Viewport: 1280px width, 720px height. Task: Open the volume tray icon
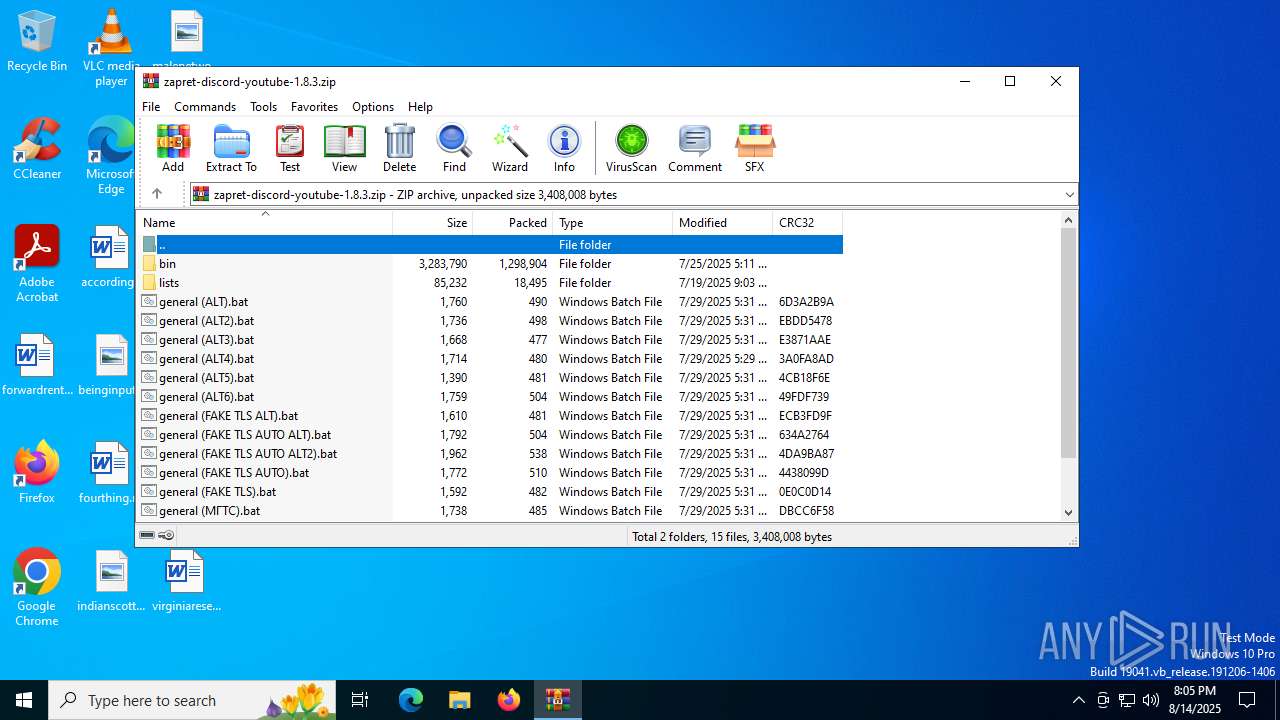[x=1151, y=700]
